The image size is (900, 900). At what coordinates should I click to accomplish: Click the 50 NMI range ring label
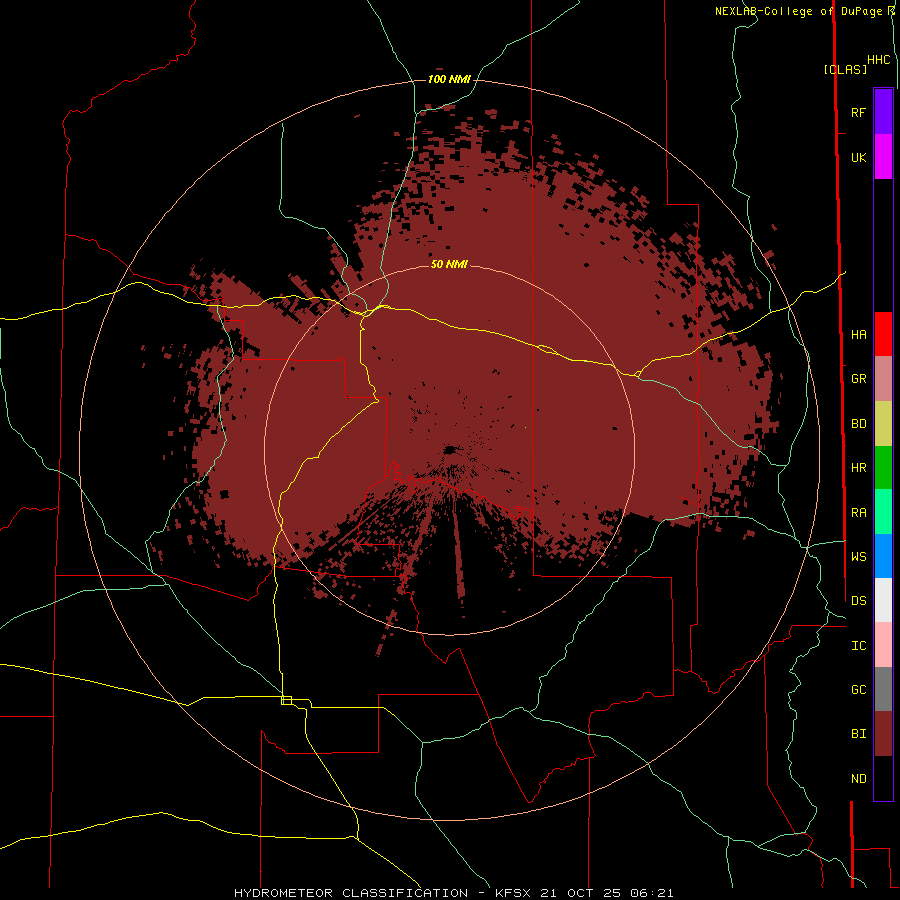449,264
